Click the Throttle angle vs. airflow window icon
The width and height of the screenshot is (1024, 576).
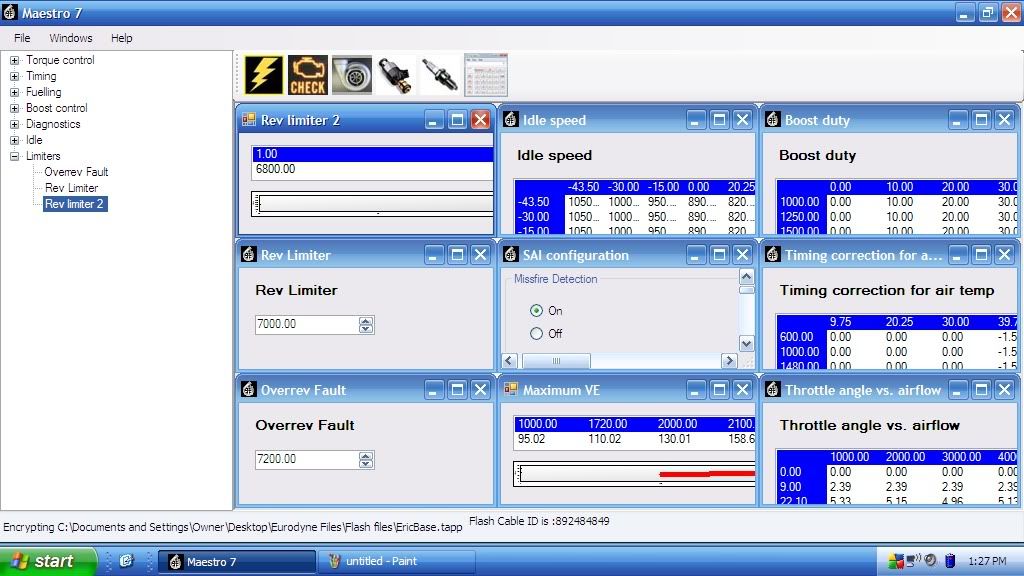[x=773, y=389]
